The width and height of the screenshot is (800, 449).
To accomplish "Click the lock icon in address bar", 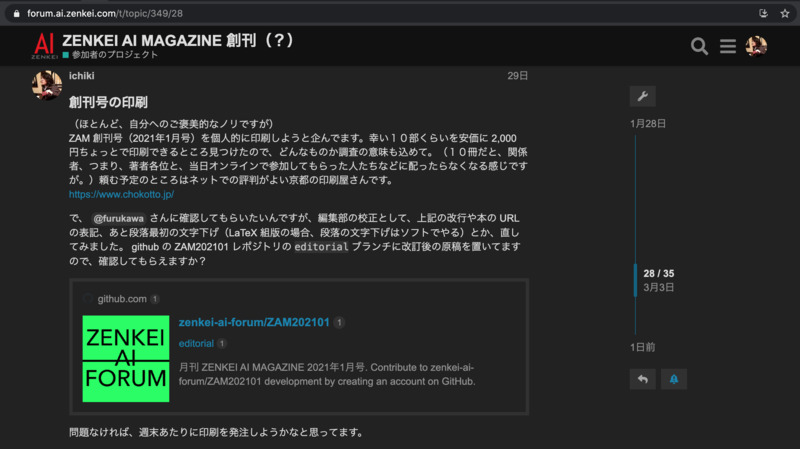I will tap(17, 14).
